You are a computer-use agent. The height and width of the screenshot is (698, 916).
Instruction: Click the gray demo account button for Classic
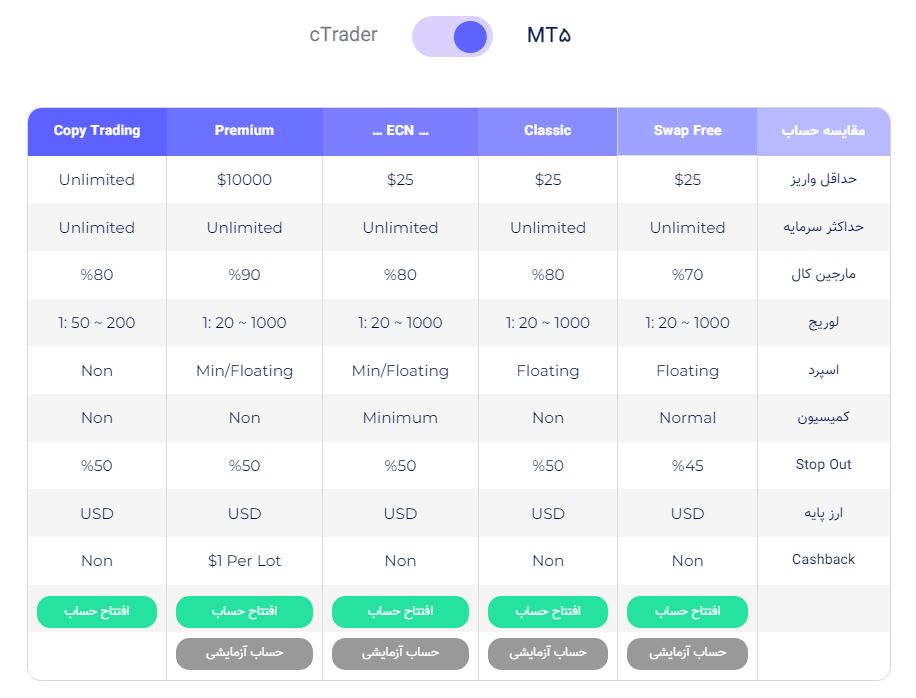click(548, 654)
